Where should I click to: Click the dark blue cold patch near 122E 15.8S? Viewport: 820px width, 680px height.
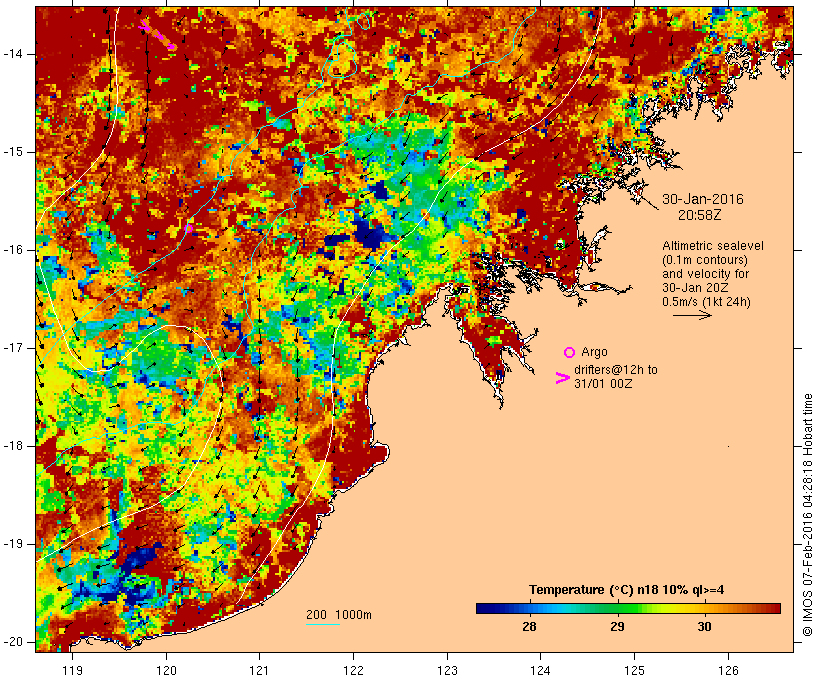tap(370, 234)
